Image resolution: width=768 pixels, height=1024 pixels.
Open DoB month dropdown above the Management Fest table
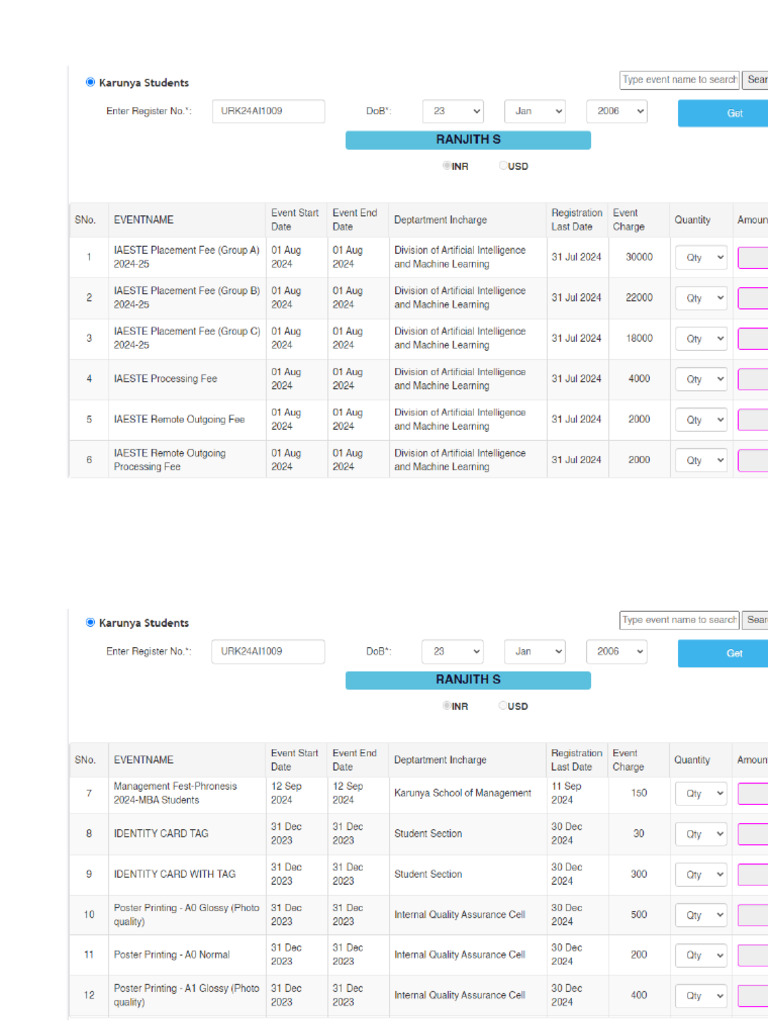coord(534,652)
